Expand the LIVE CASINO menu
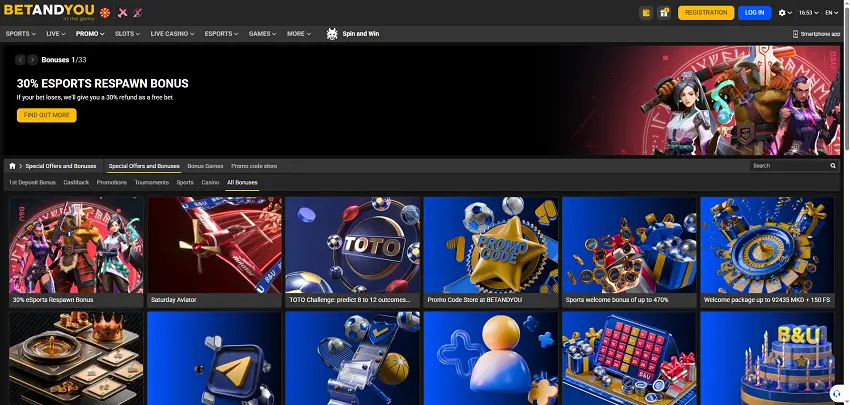Viewport: 850px width, 405px height. (172, 34)
